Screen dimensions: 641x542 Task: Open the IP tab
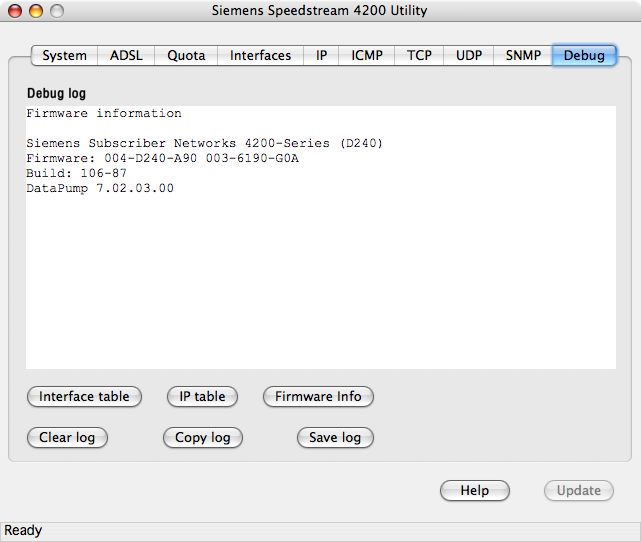[x=321, y=55]
